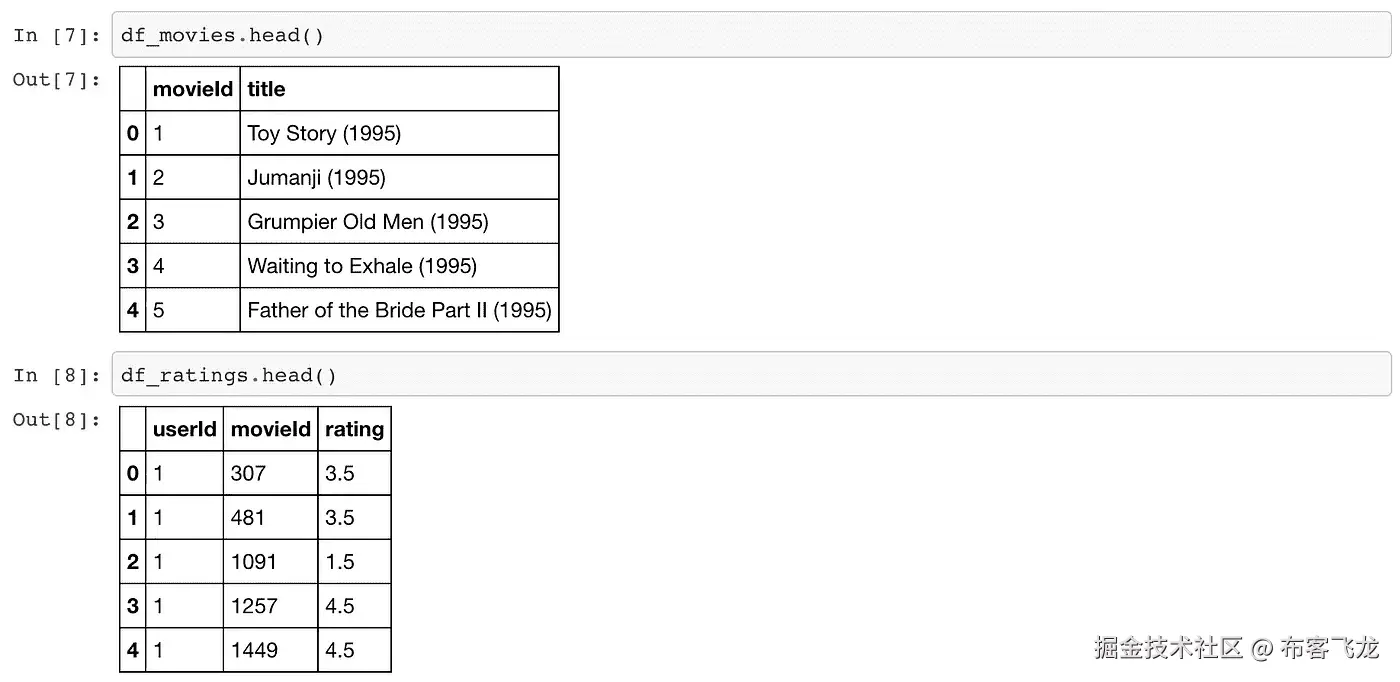Click the movieId 1449 cell
The image size is (1400, 682).
click(255, 650)
